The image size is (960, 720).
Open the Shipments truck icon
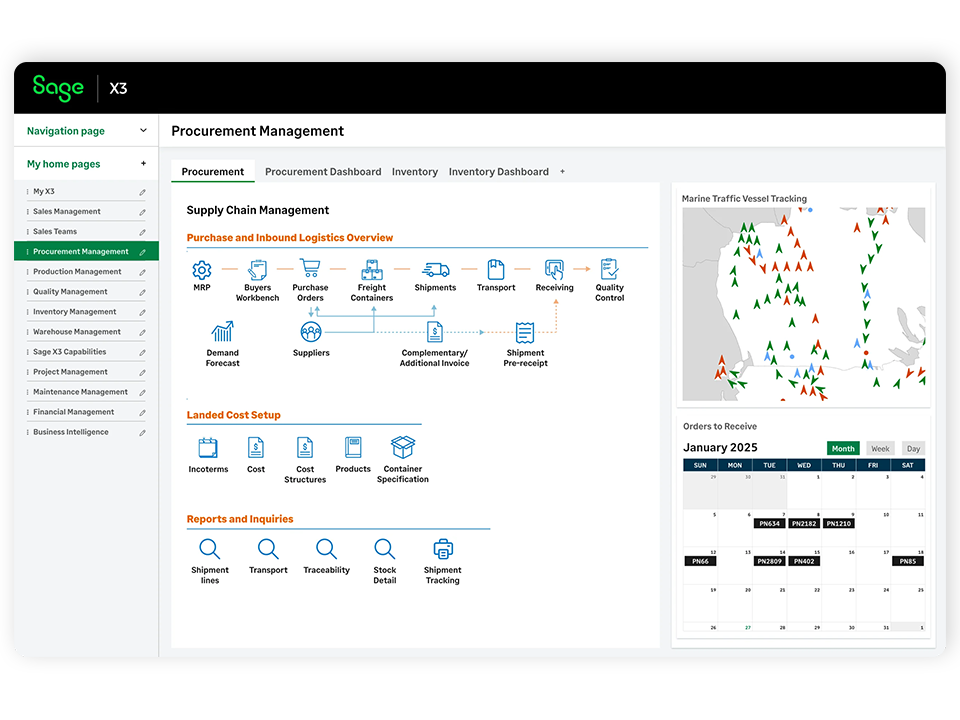point(435,269)
